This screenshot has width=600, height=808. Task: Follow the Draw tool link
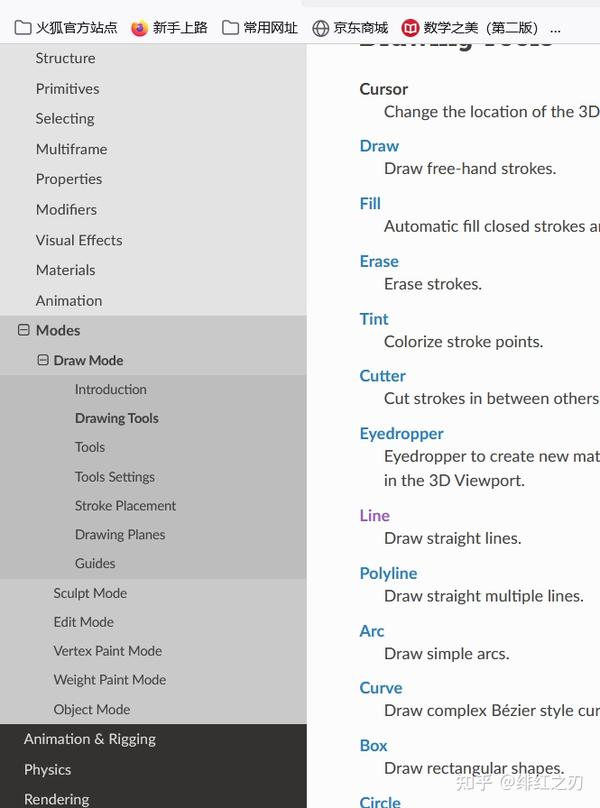pos(379,146)
